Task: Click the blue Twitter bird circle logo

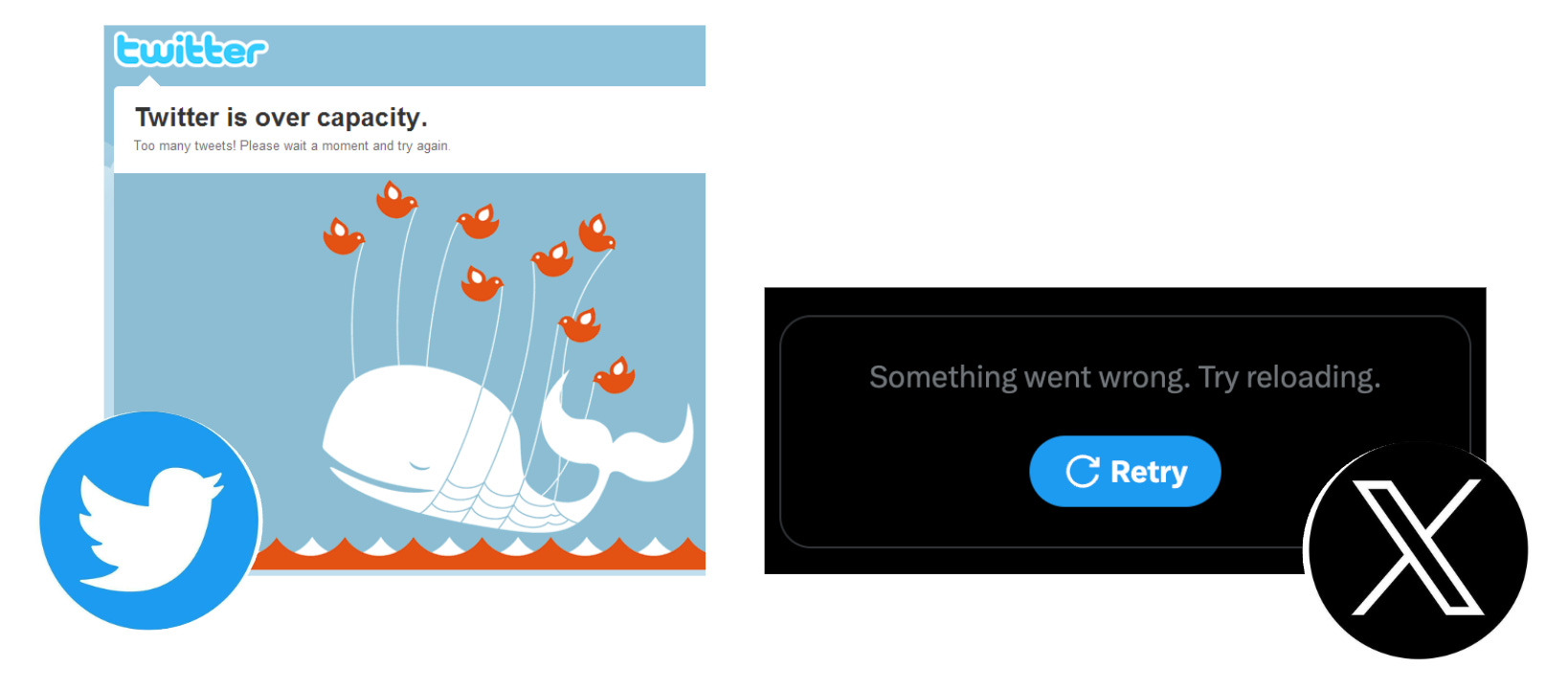Action: tap(150, 521)
